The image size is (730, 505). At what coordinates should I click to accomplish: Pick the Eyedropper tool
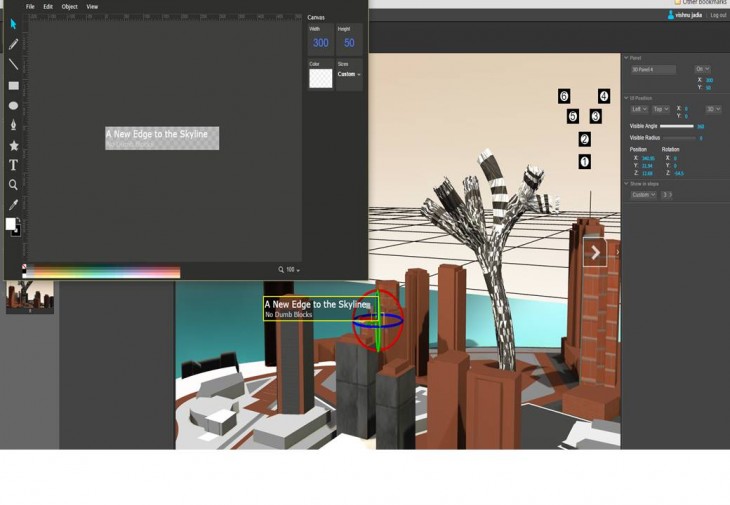[x=13, y=205]
